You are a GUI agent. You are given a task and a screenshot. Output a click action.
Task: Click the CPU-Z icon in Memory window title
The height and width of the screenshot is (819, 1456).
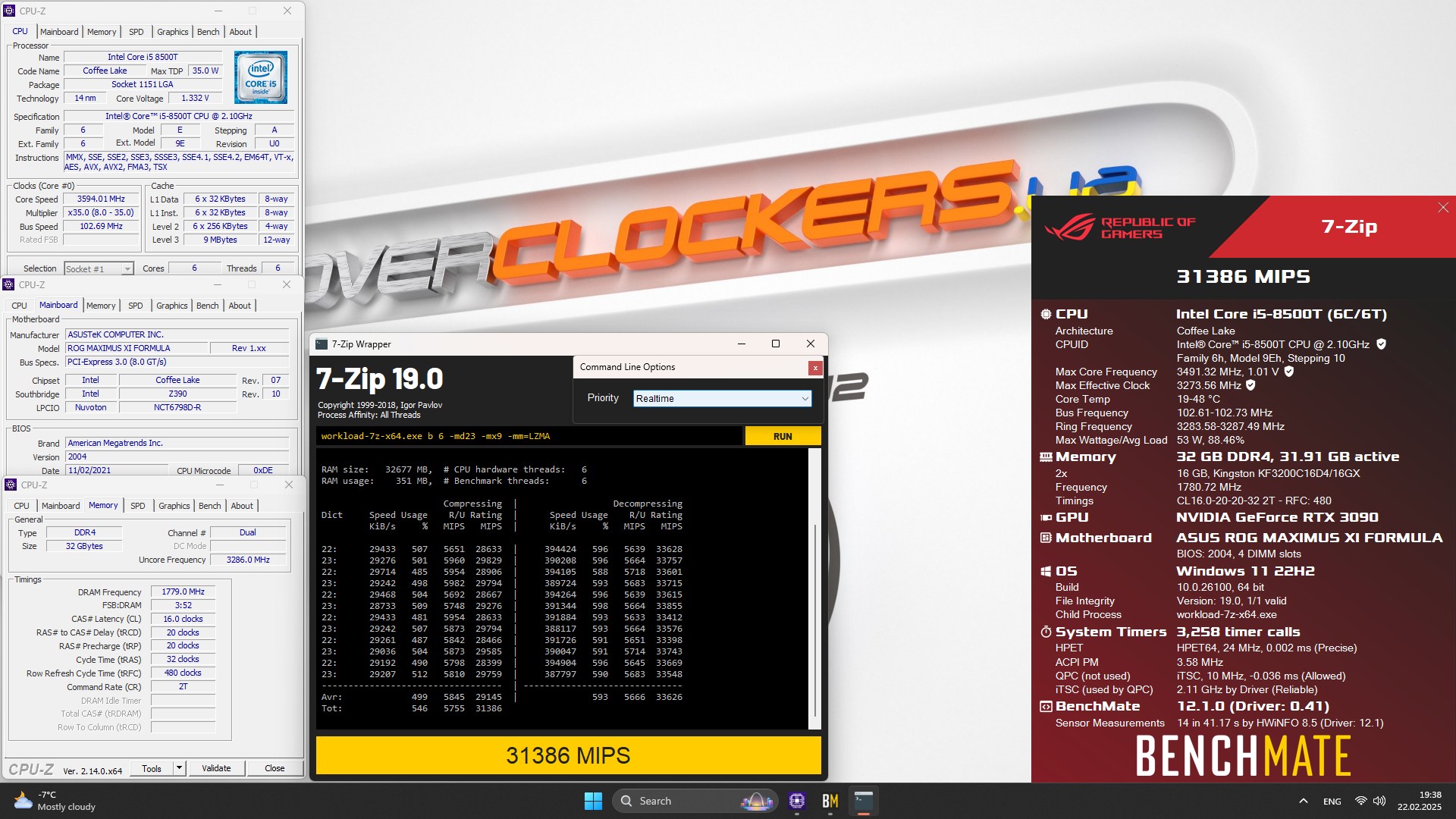point(11,485)
